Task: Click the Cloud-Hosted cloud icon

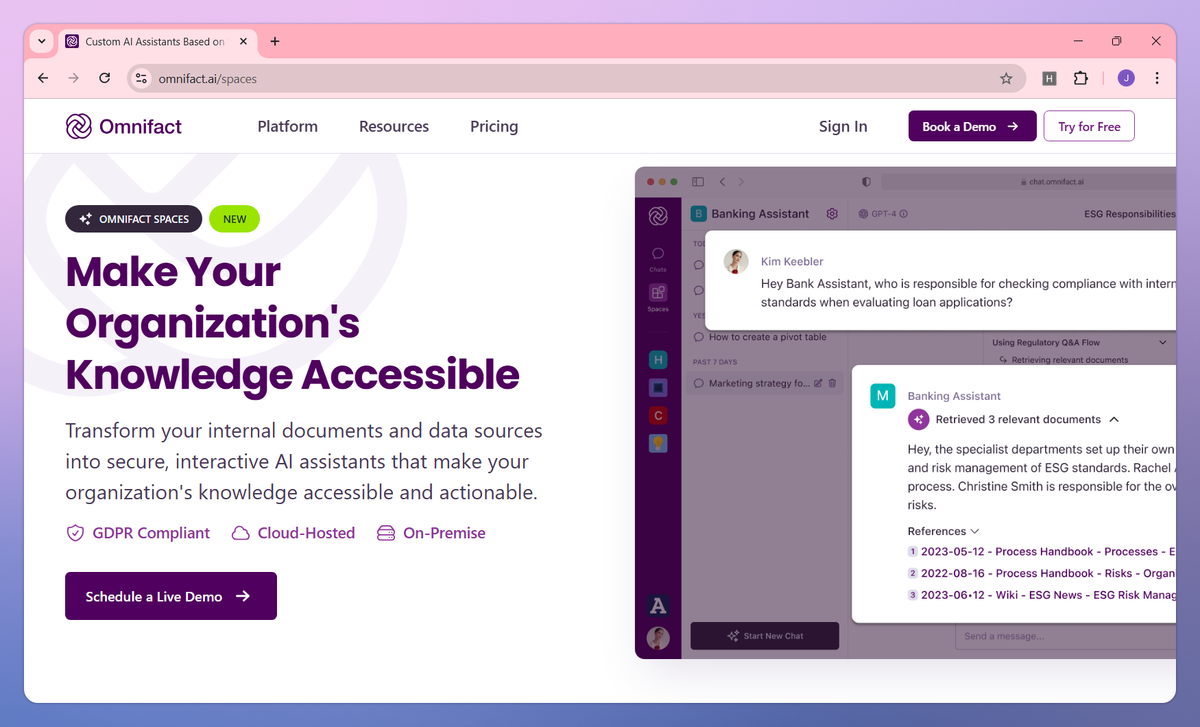Action: tap(241, 533)
